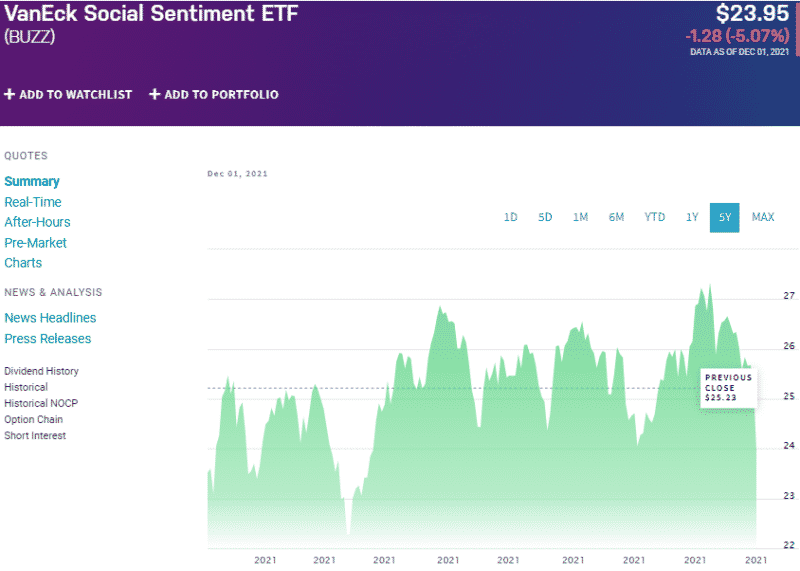View the Option Chain
This screenshot has width=800, height=571.
pyautogui.click(x=33, y=419)
